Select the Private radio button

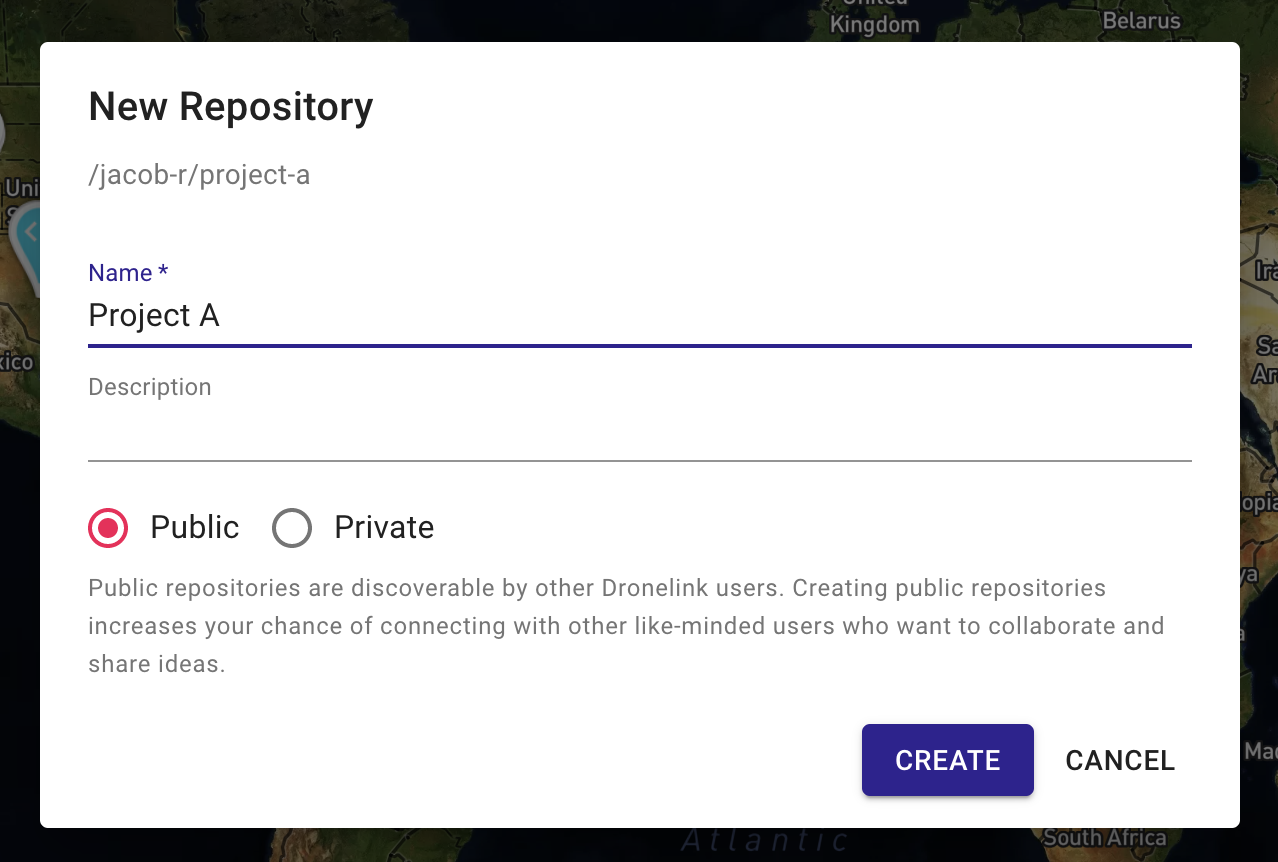292,527
